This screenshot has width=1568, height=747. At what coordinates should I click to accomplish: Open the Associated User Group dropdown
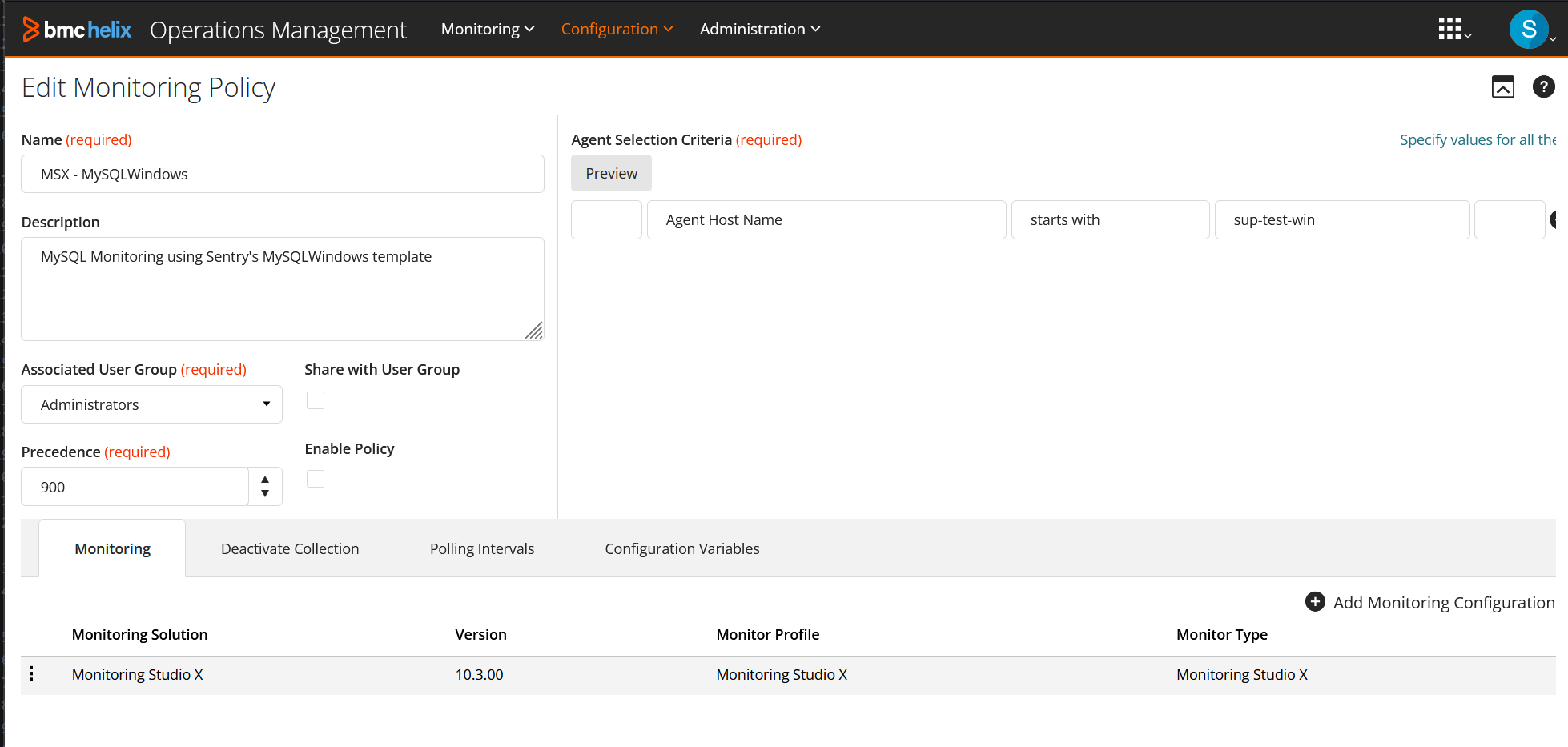pyautogui.click(x=266, y=404)
